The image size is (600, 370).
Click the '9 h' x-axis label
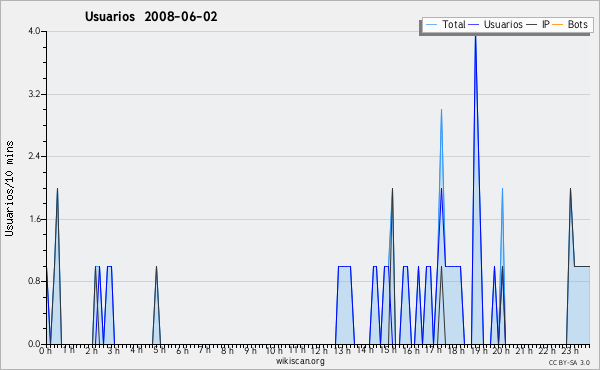[x=251, y=351]
